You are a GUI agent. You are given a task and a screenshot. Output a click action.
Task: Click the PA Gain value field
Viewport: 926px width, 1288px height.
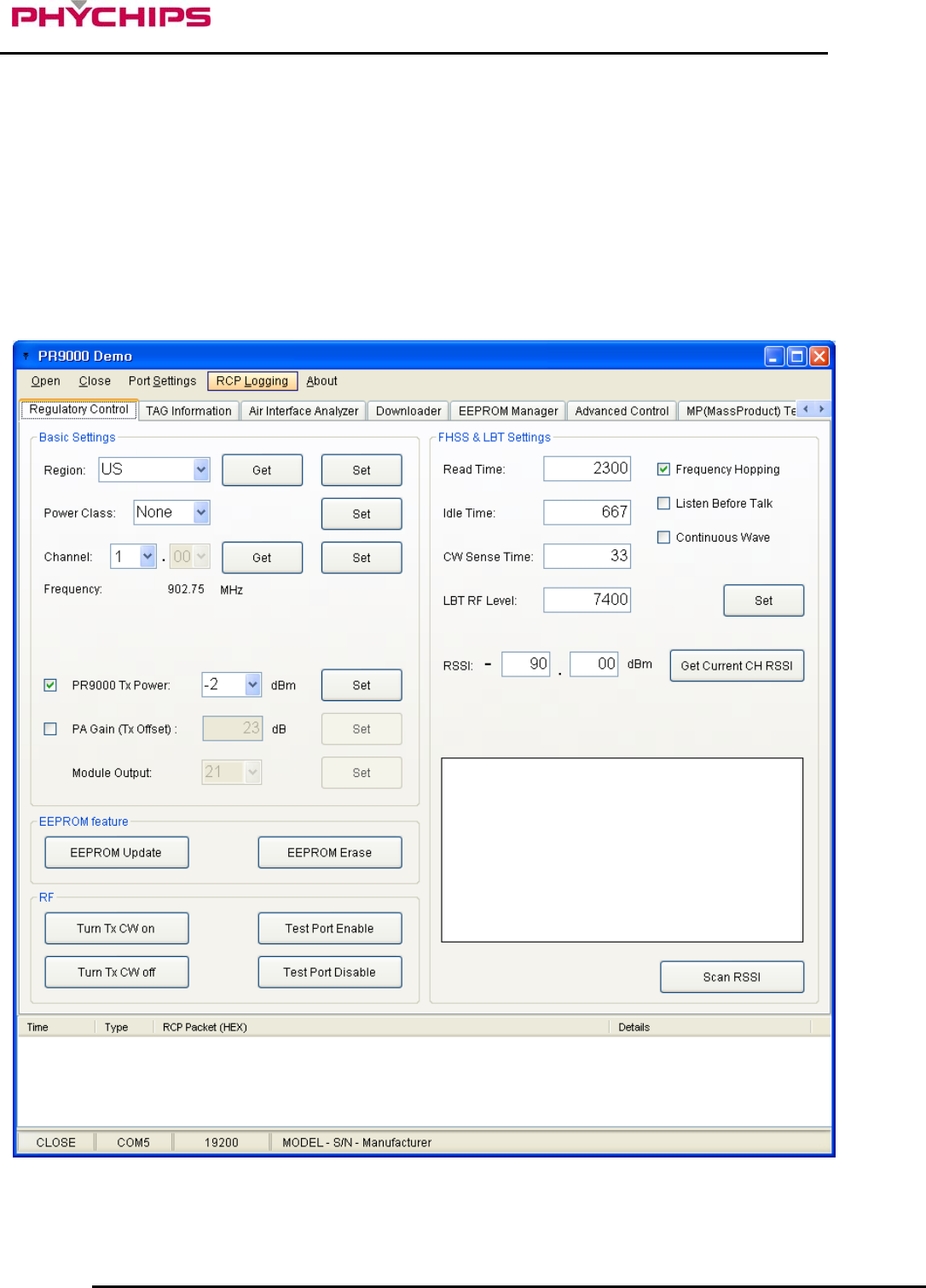pos(232,728)
